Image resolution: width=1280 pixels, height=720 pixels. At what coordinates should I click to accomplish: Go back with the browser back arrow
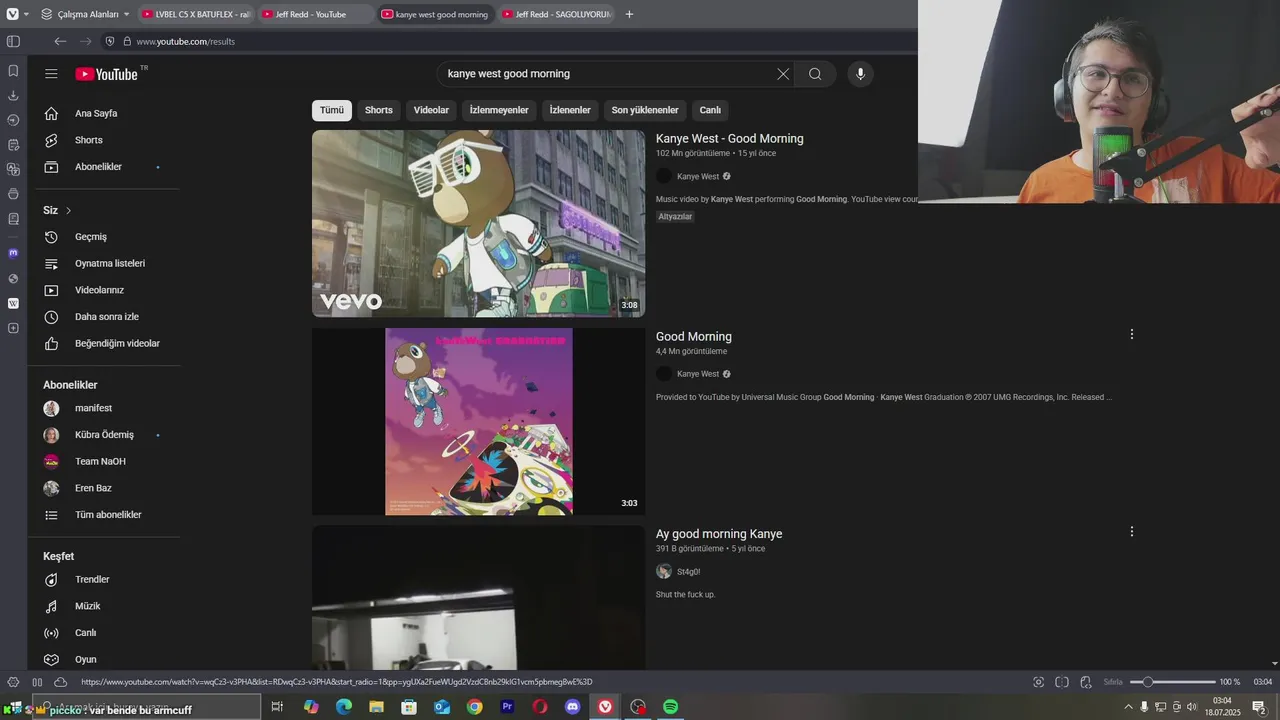click(60, 41)
